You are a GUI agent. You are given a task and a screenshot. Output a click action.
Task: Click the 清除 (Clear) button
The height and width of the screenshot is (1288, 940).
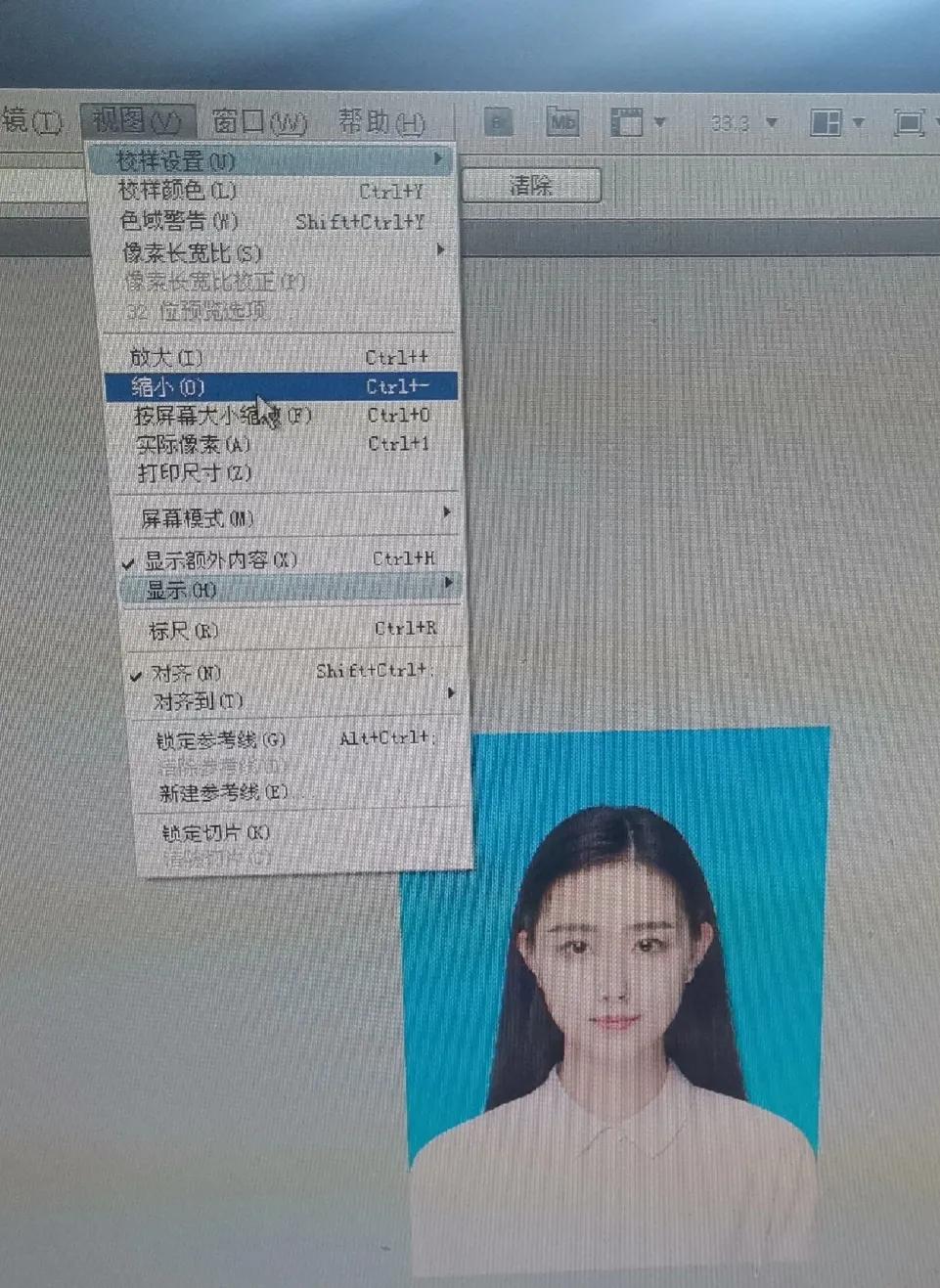tap(532, 186)
